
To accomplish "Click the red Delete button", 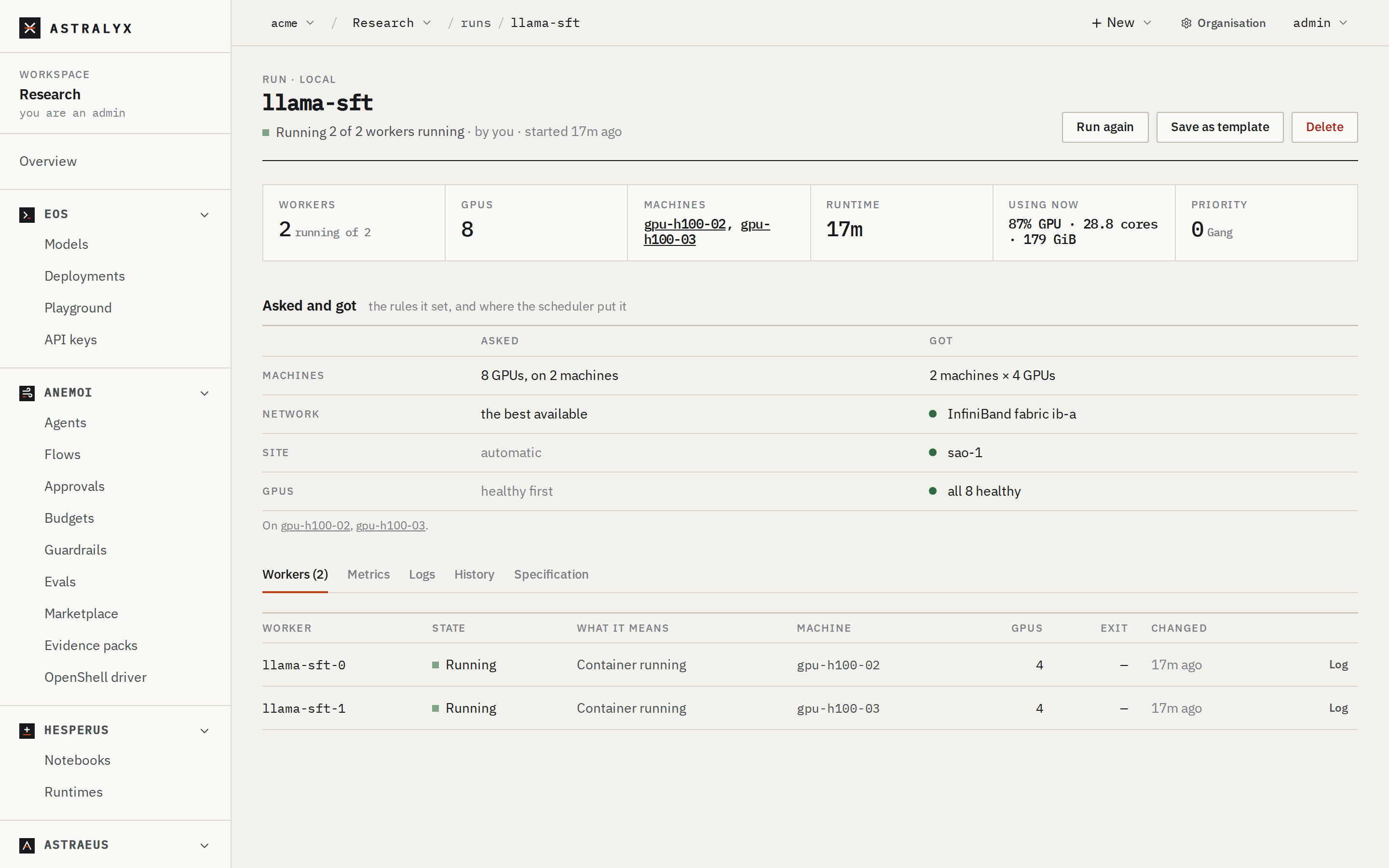I will coord(1324,127).
